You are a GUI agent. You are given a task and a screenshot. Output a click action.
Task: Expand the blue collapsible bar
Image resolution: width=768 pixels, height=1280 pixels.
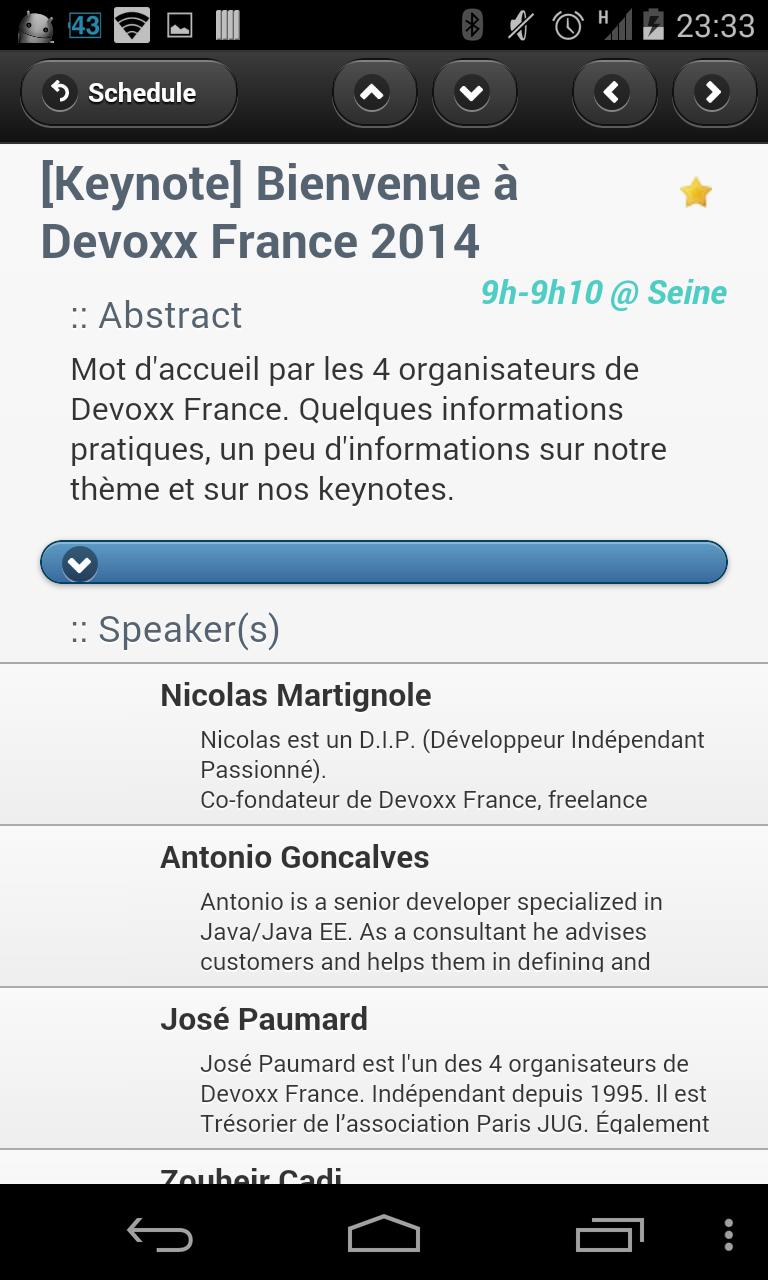pyautogui.click(x=383, y=563)
